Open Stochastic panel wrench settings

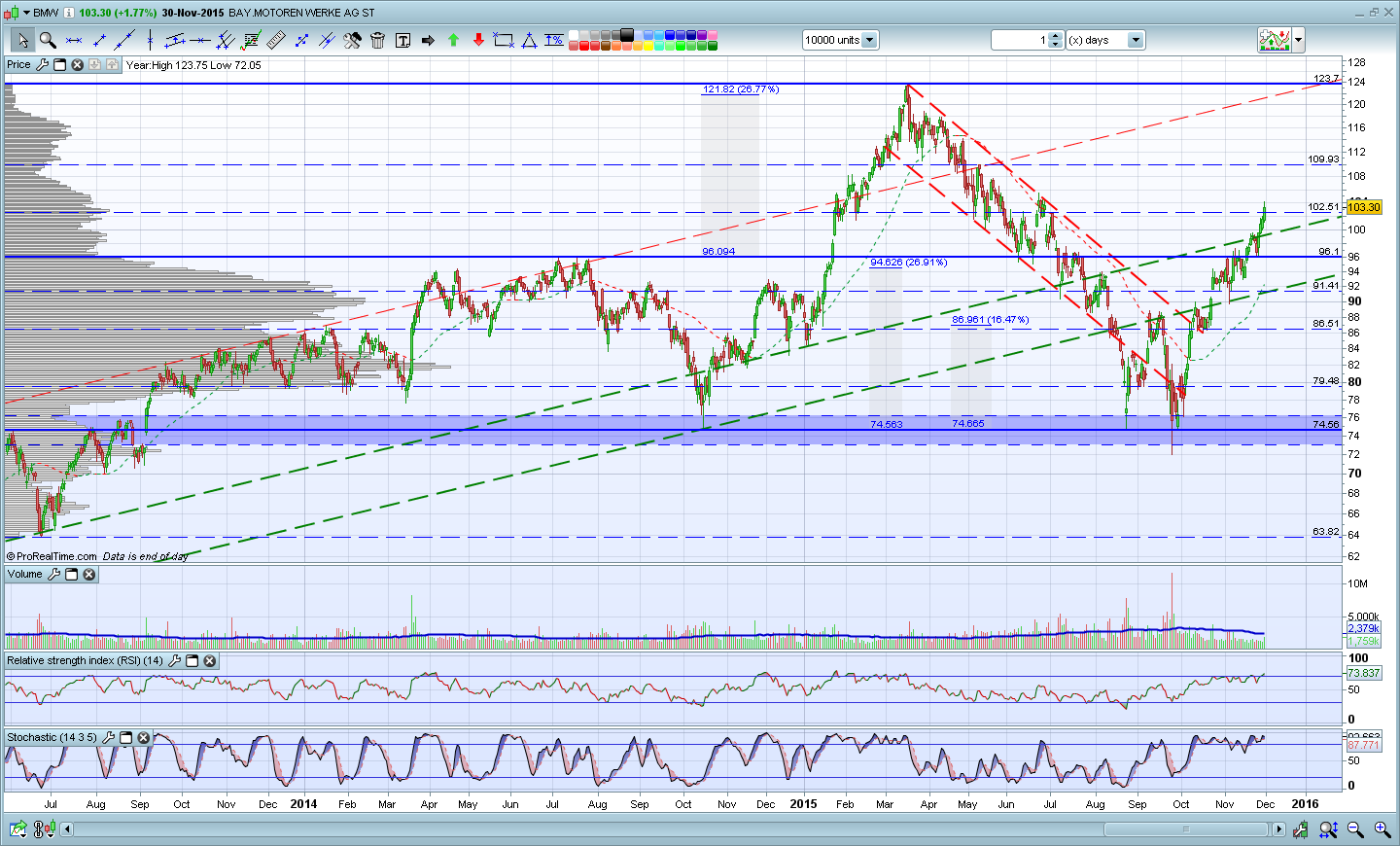pyautogui.click(x=108, y=738)
